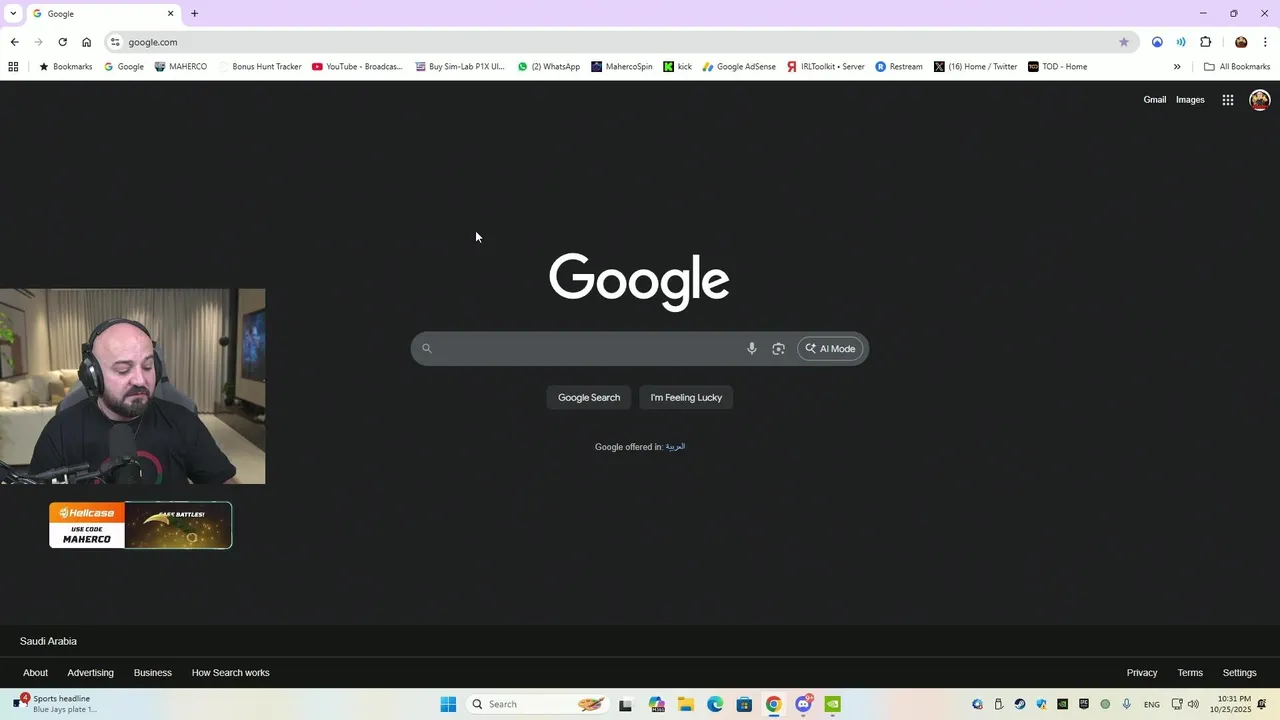Open the kick bookmark
1280x720 pixels.
point(677,67)
